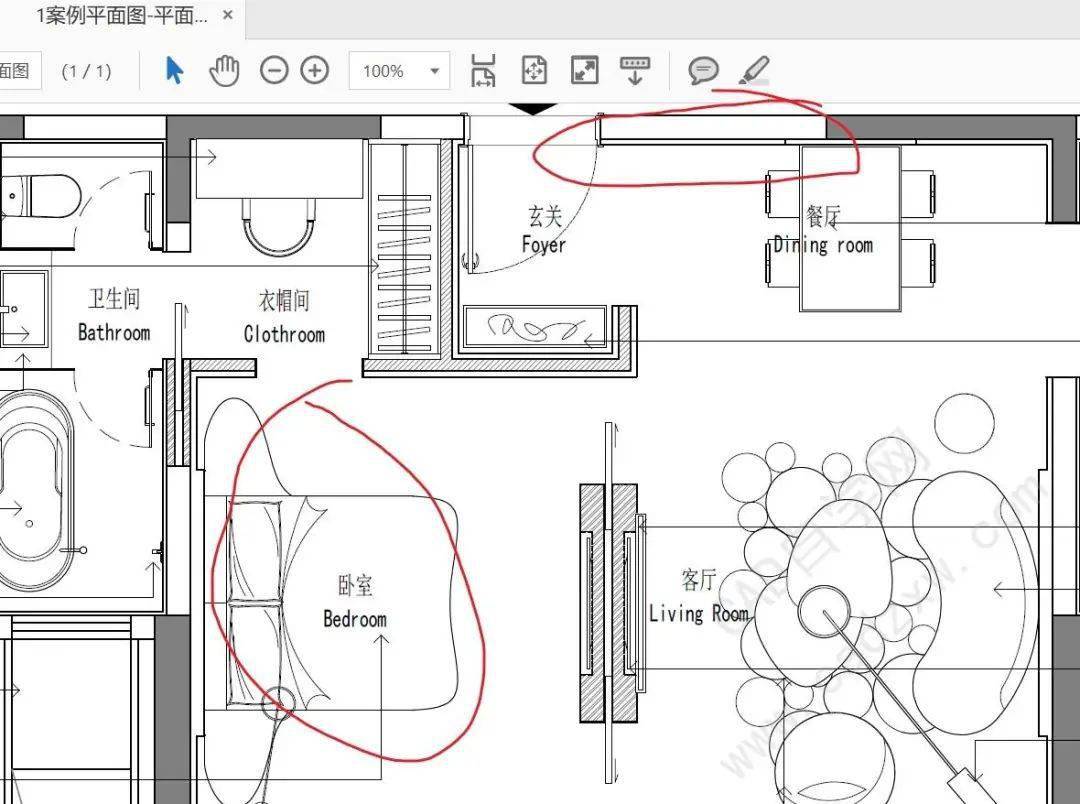Viewport: 1080px width, 804px height.
Task: Click the Living Room text label
Action: coord(698,613)
